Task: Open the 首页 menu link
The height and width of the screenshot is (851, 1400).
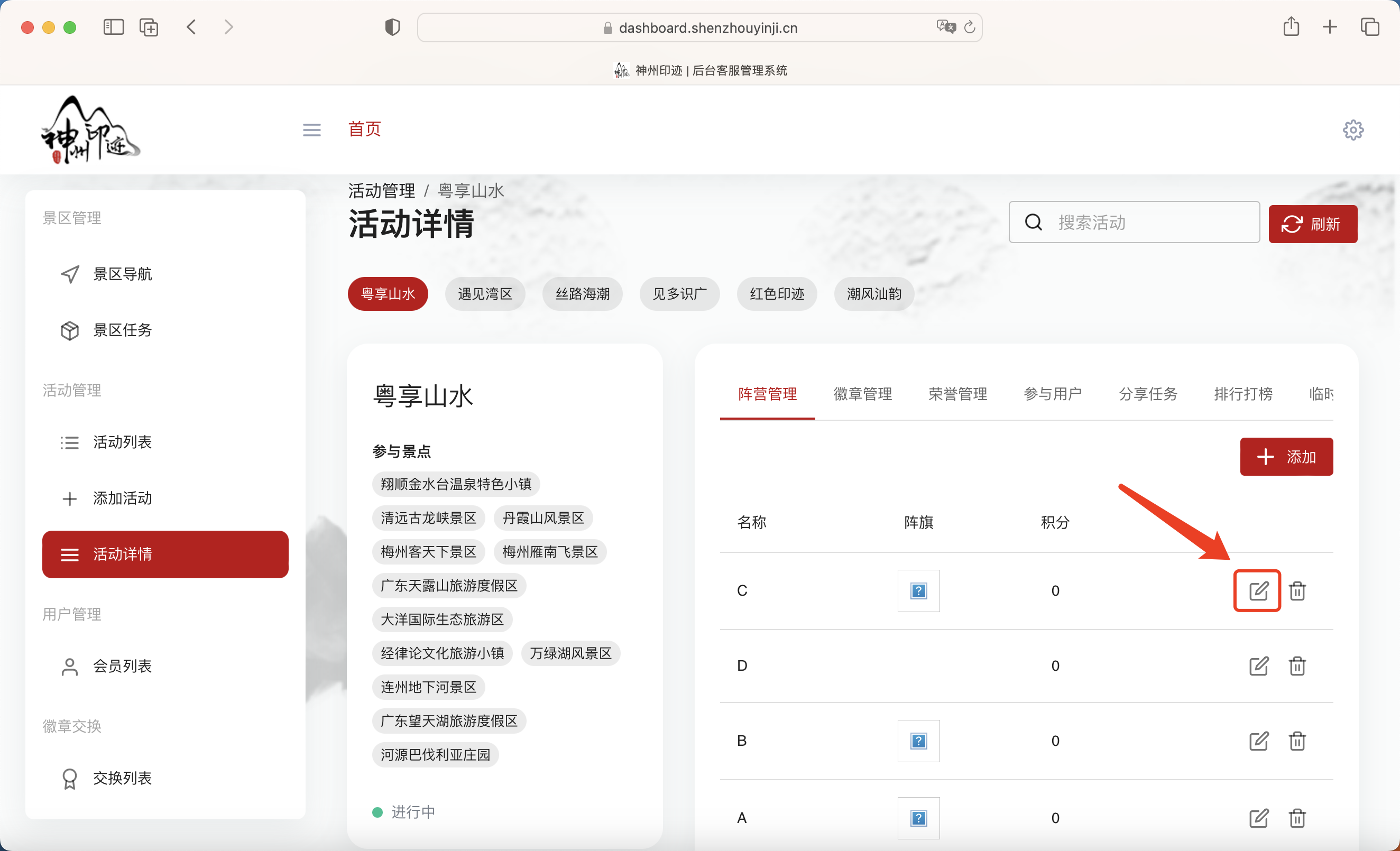Action: 365,129
